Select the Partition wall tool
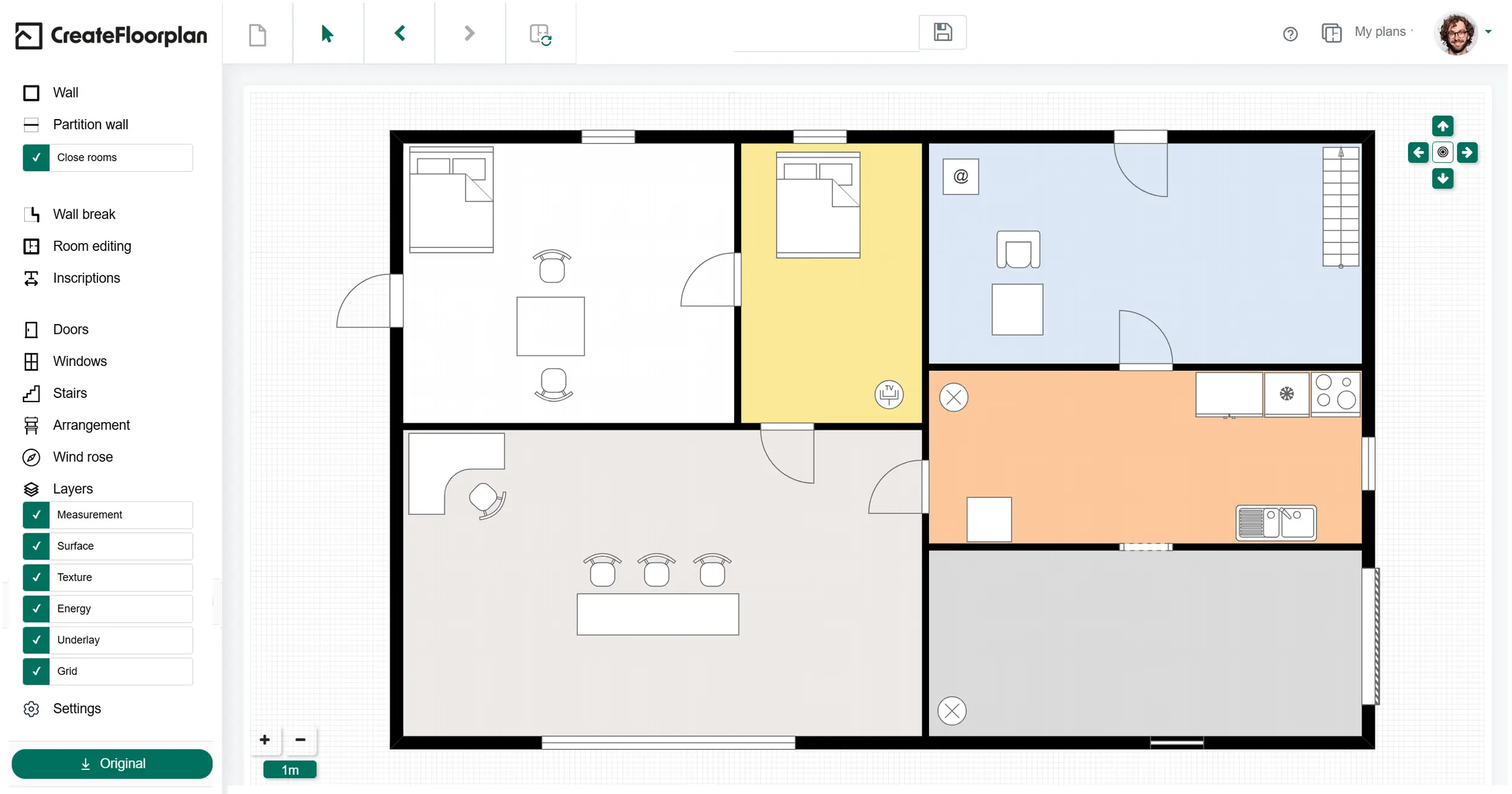The image size is (1512, 794). point(90,125)
